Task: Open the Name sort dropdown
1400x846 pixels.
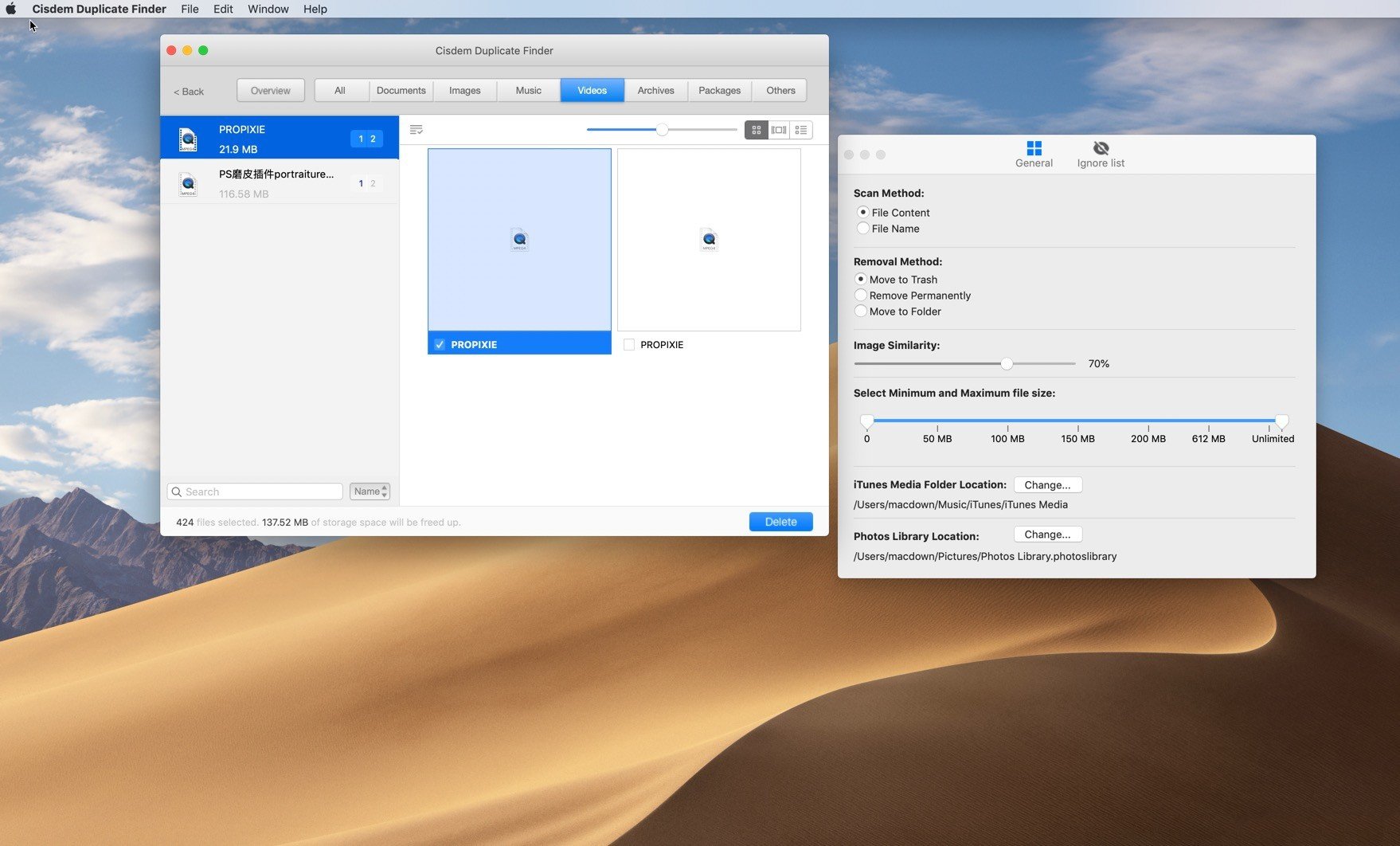Action: [x=370, y=492]
